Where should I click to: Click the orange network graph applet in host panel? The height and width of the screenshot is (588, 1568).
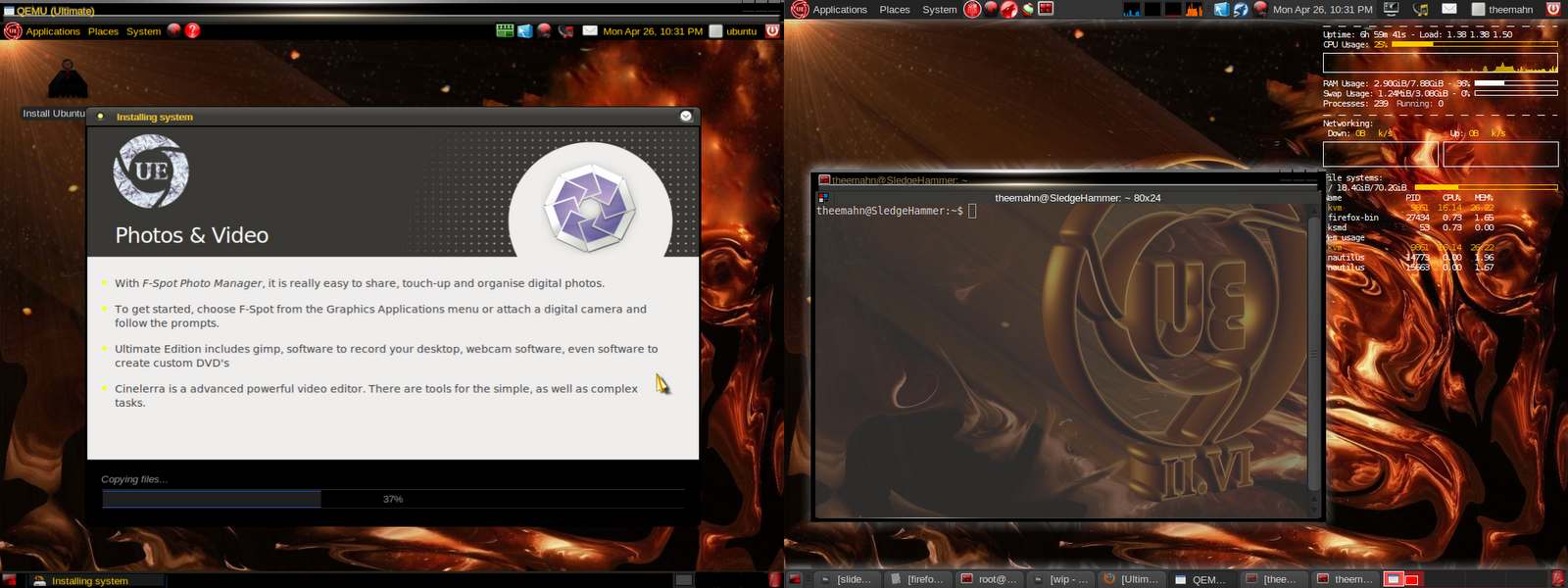(1194, 10)
